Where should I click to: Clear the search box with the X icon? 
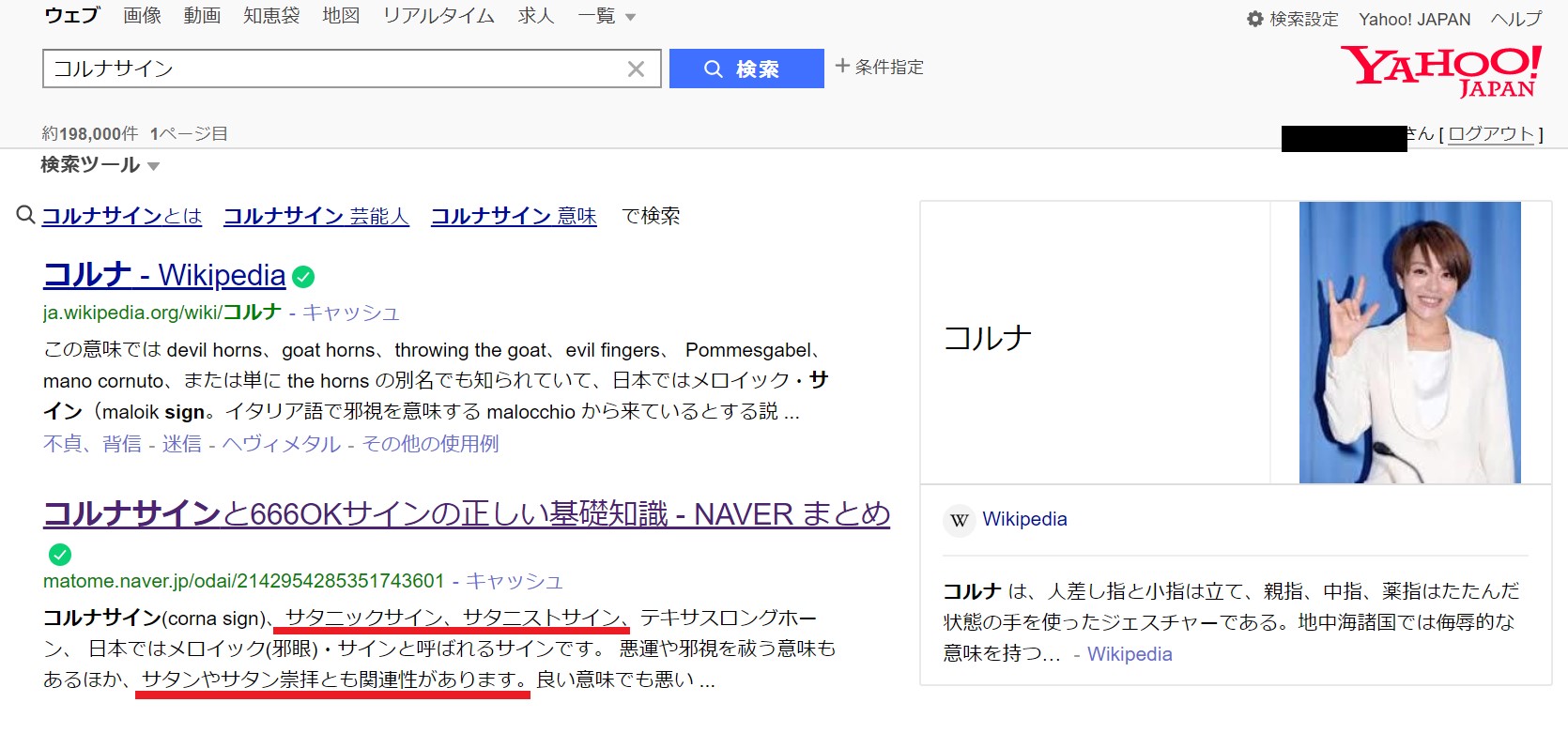(636, 69)
